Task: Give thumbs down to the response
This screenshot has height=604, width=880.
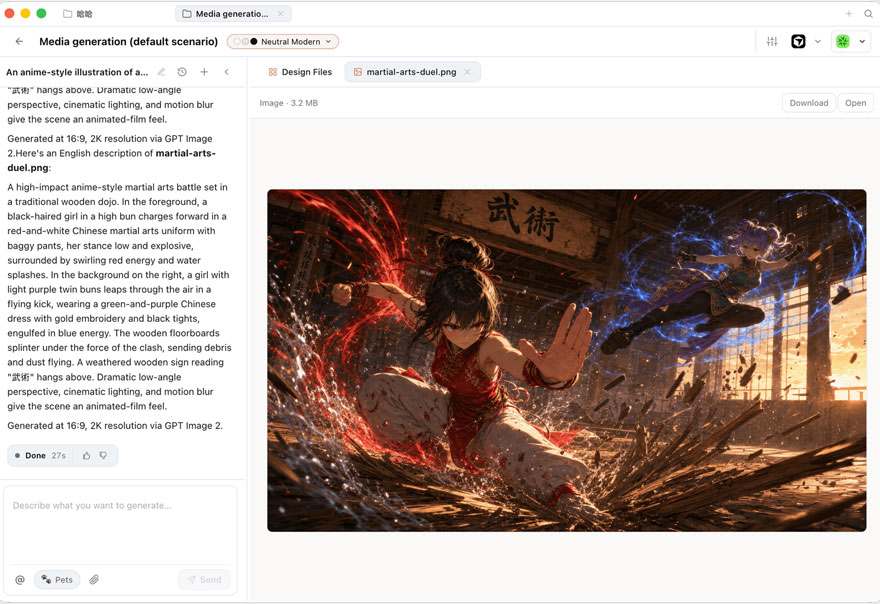Action: [103, 456]
